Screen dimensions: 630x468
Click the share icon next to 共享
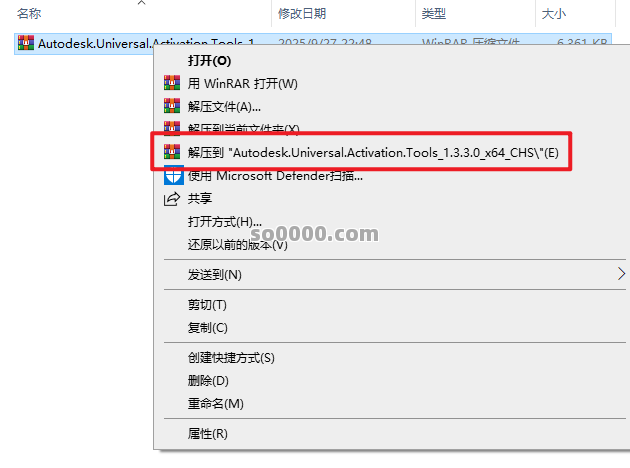[x=171, y=199]
